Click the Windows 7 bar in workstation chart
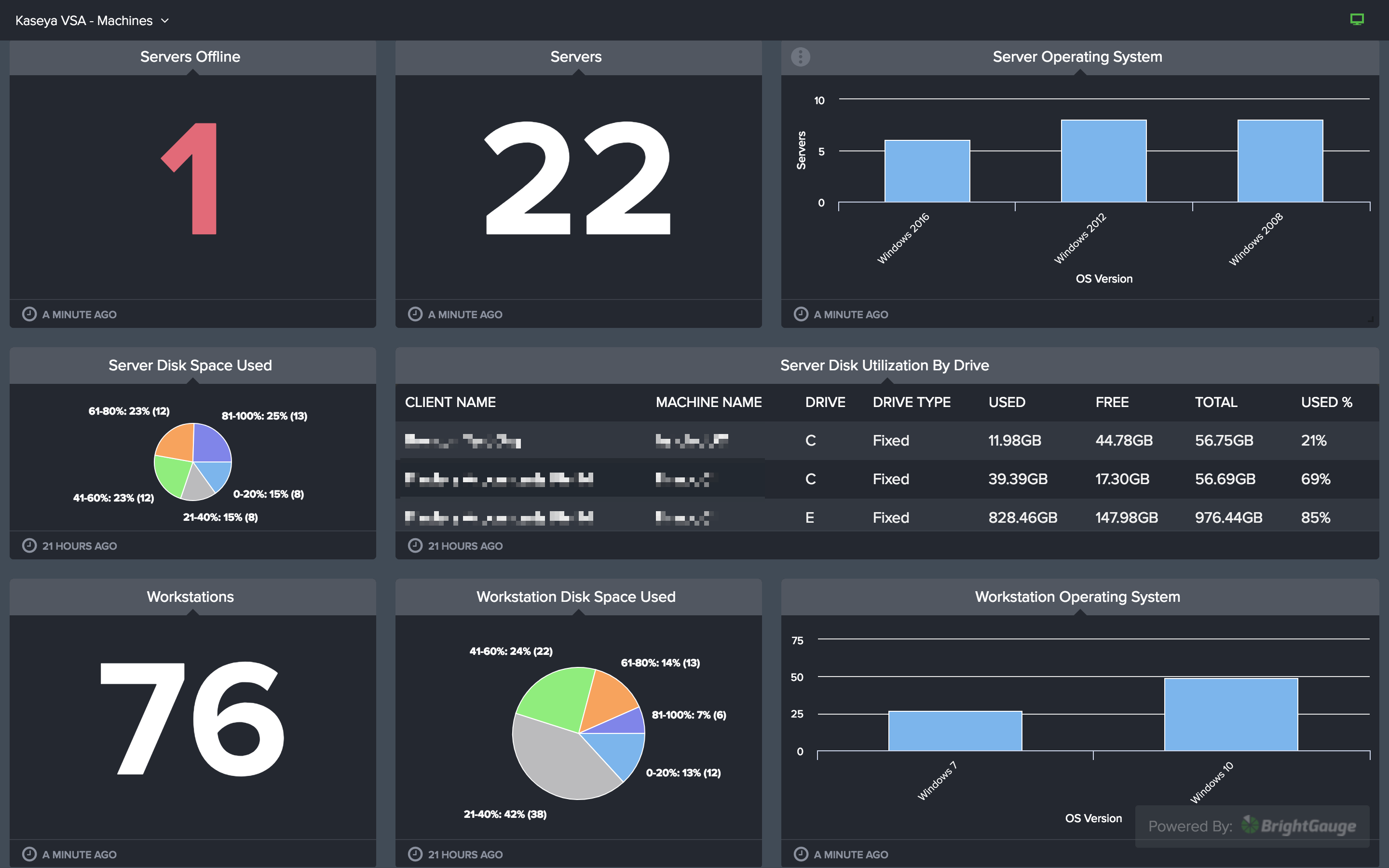Screen dimensions: 1389x868 point(955,731)
